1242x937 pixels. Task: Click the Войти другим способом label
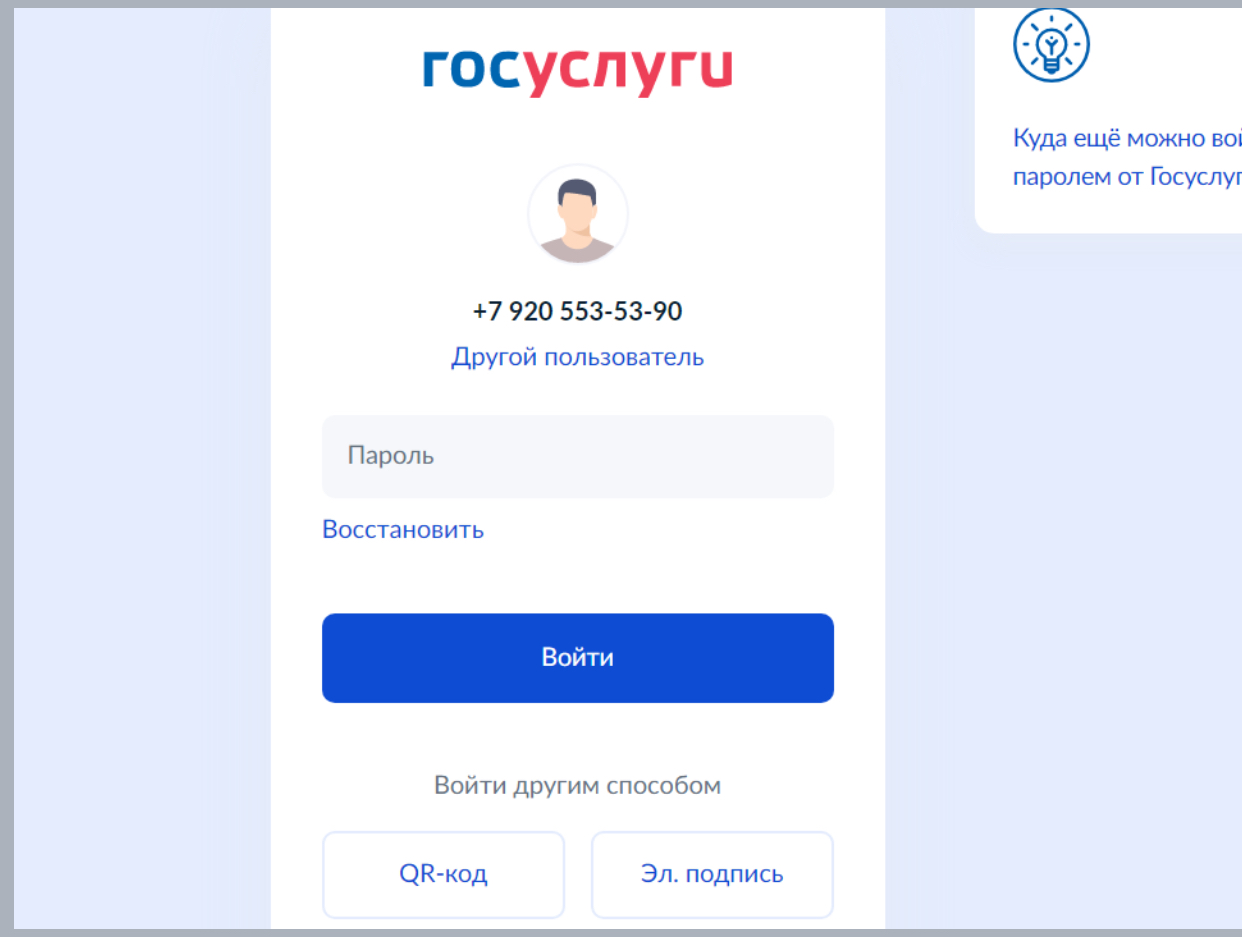578,785
